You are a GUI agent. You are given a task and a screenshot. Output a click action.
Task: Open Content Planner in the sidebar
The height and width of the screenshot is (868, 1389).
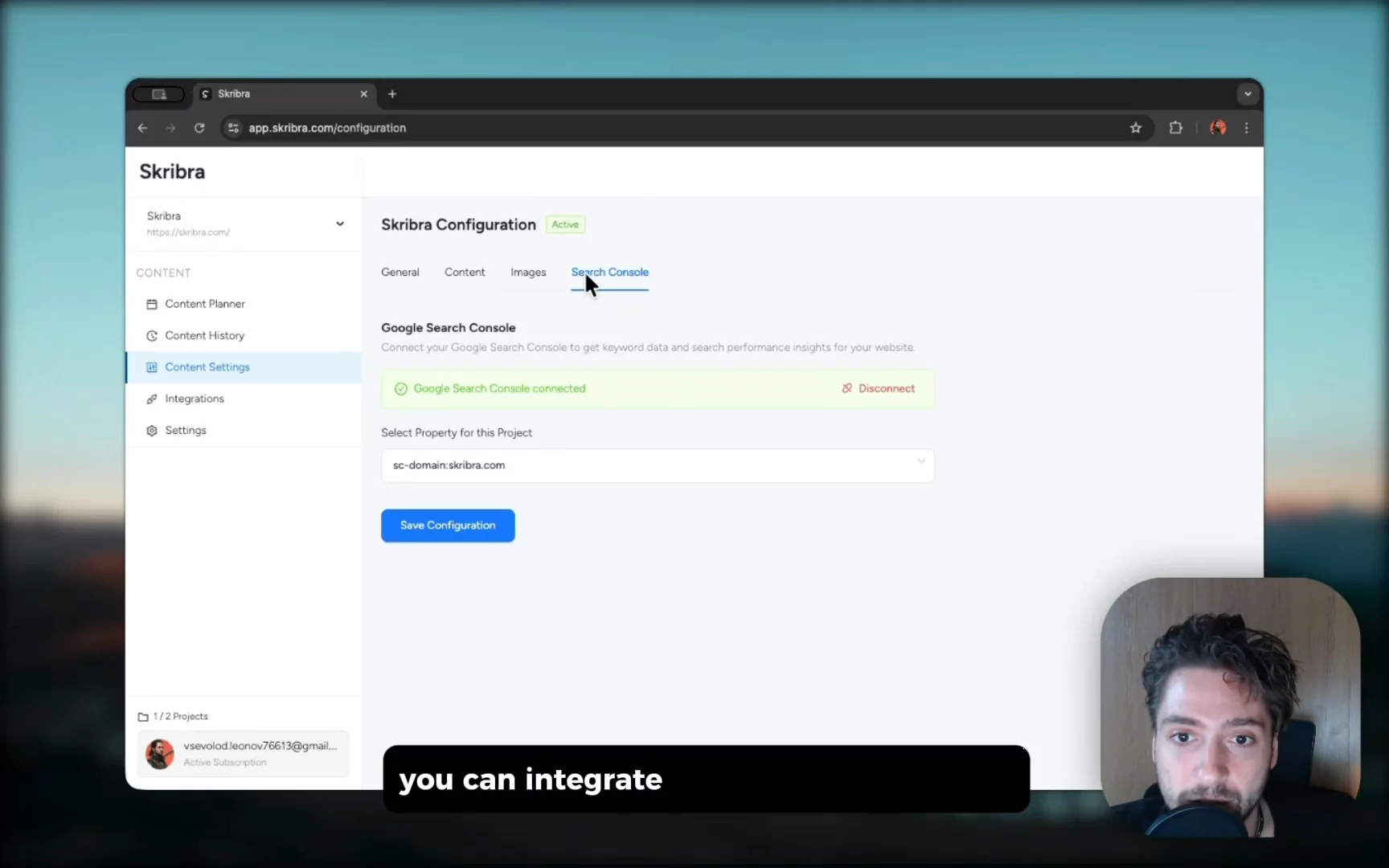pos(204,304)
